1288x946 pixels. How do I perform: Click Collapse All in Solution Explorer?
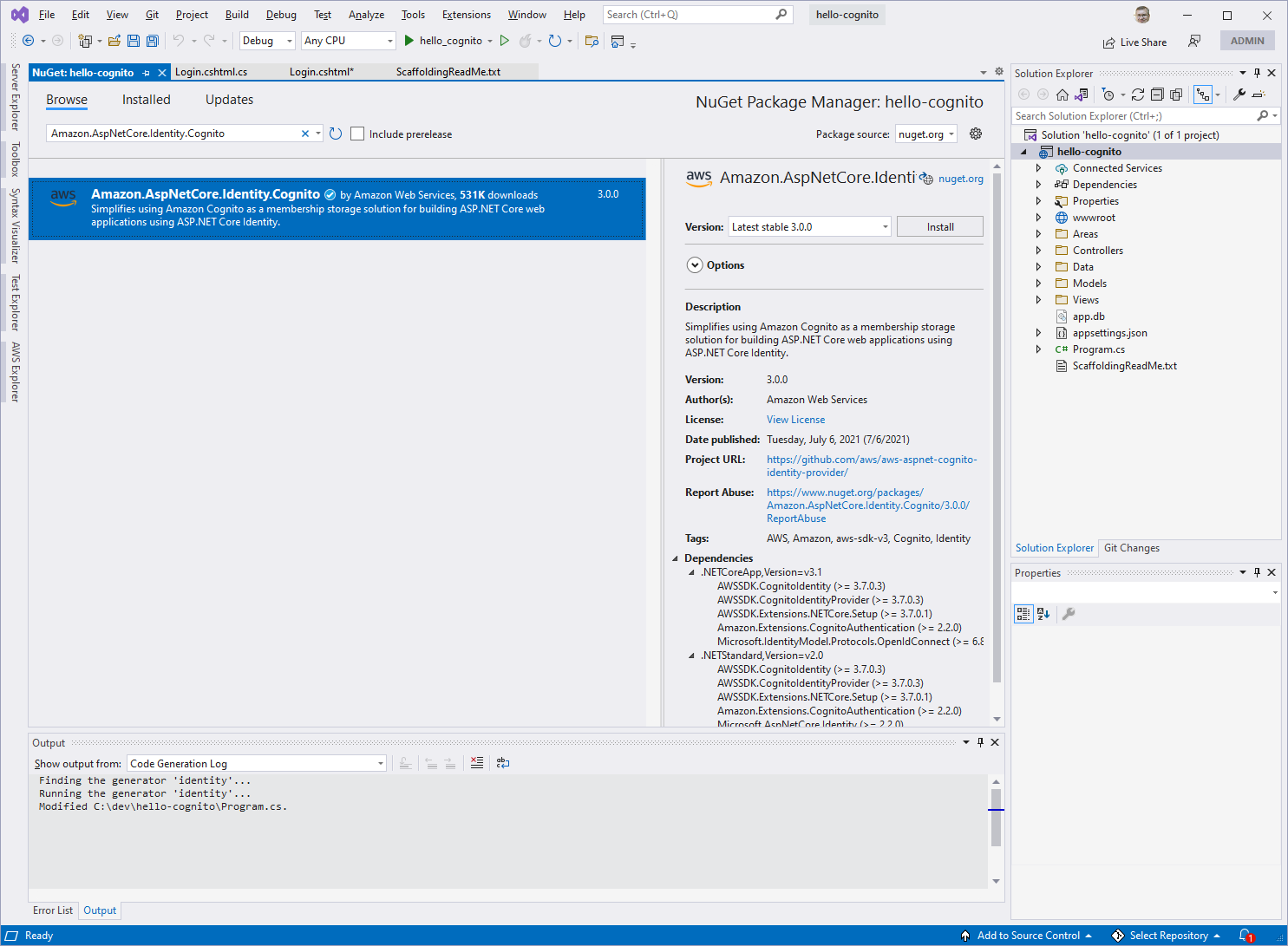tap(1157, 95)
